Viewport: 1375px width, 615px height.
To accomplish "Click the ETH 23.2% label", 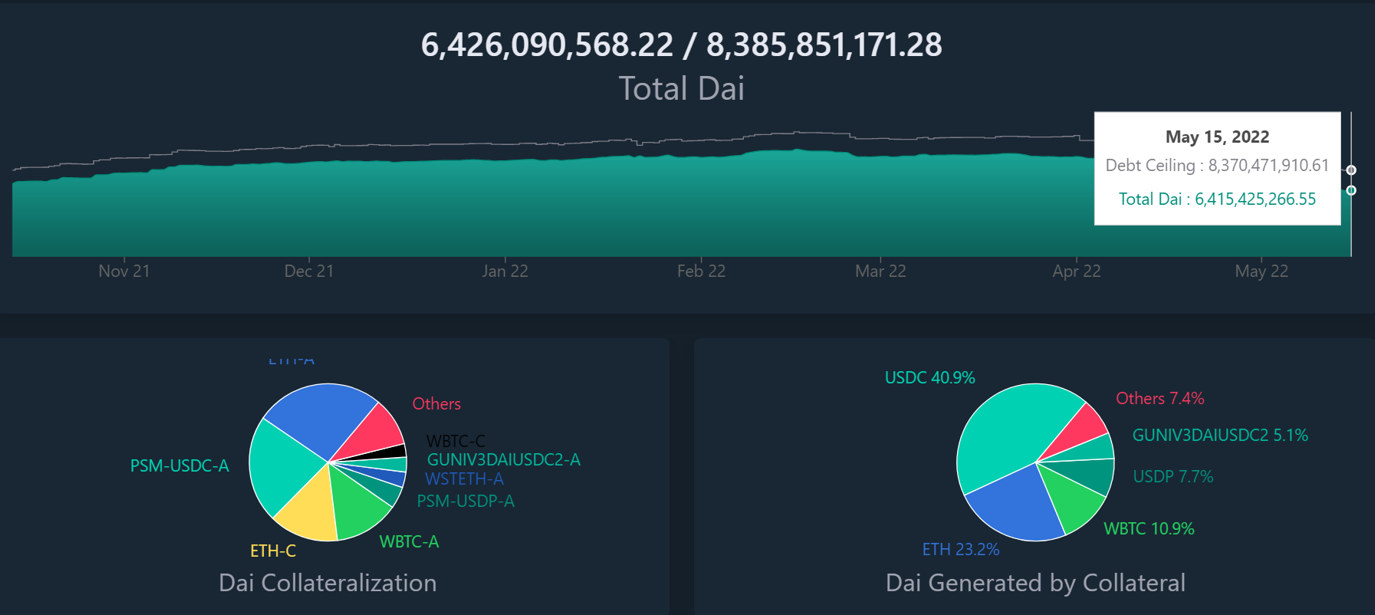I will 960,549.
